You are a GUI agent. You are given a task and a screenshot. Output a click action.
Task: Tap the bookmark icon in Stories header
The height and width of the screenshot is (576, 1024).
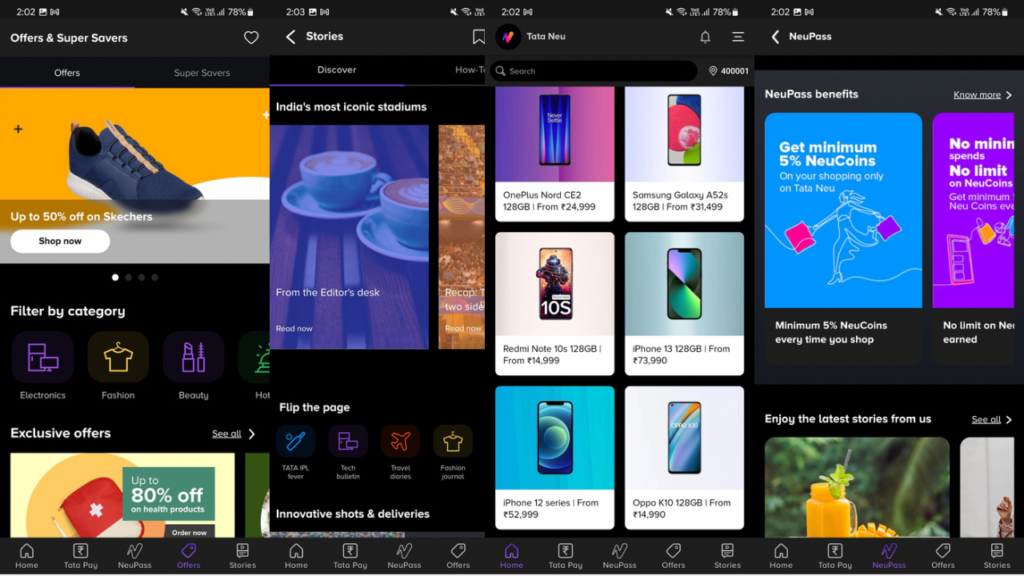click(x=478, y=37)
